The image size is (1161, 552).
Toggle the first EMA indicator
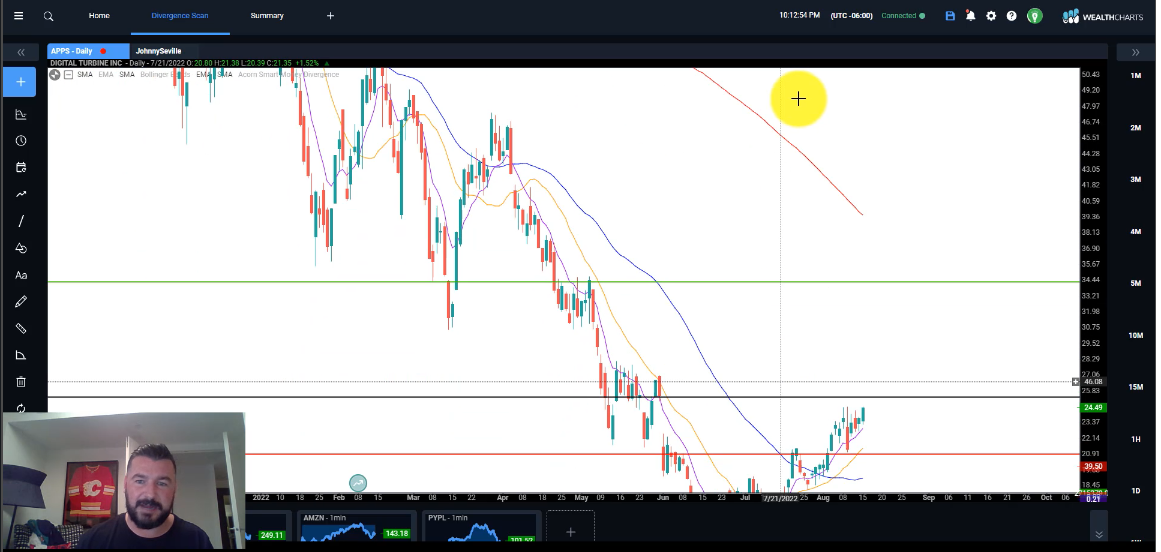pos(106,75)
